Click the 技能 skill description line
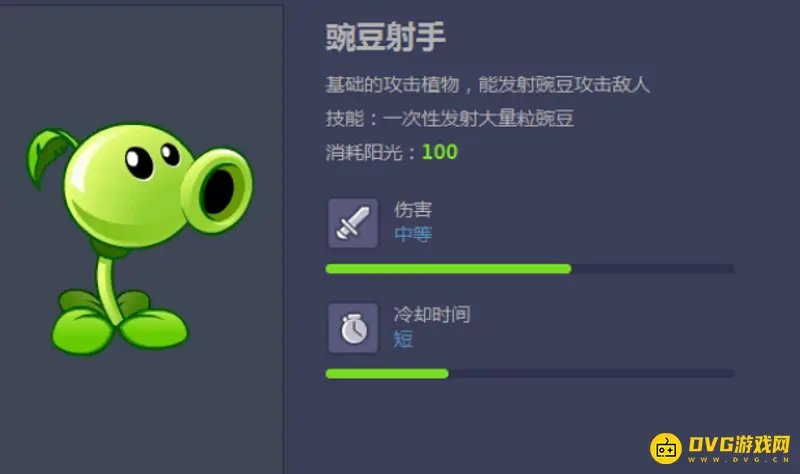800x474 pixels. point(449,118)
